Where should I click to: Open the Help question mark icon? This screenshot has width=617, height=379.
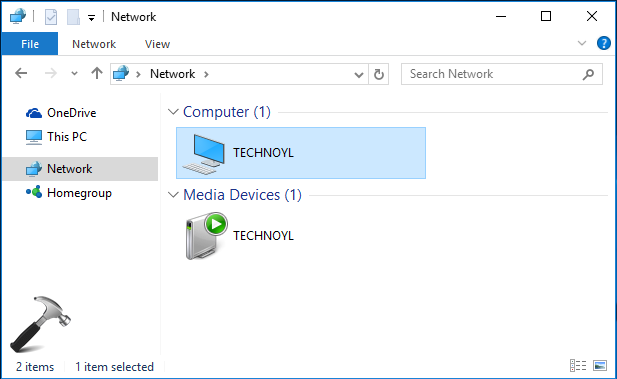(x=604, y=43)
